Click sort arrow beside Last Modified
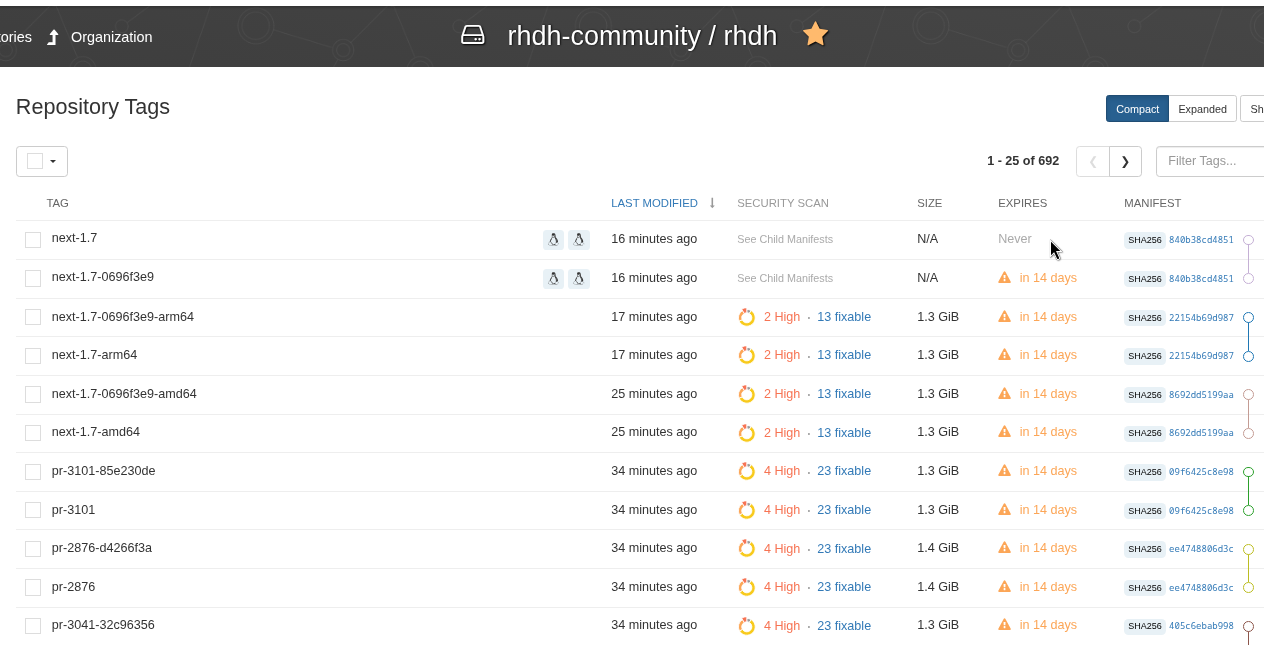 tap(712, 203)
